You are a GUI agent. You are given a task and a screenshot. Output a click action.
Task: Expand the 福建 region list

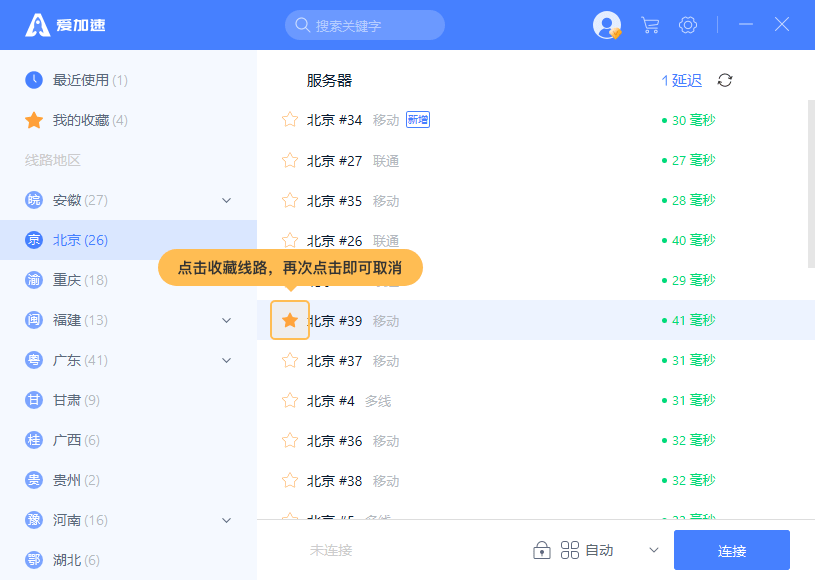pos(226,320)
